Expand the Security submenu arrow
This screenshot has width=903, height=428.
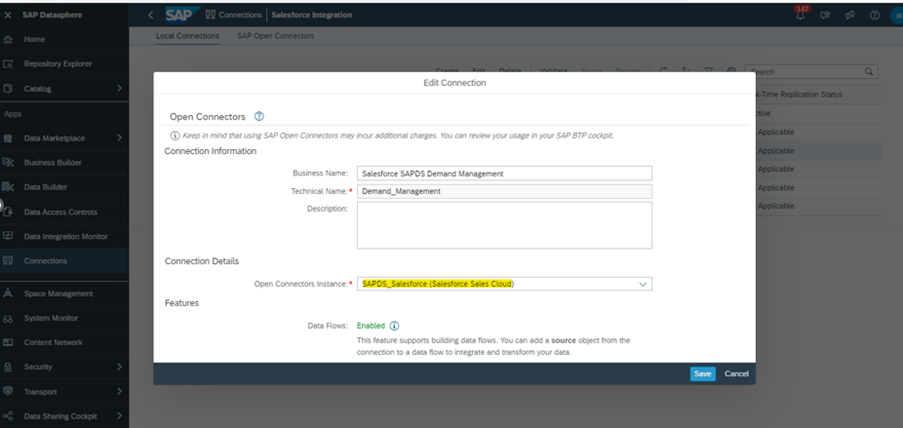pos(119,367)
